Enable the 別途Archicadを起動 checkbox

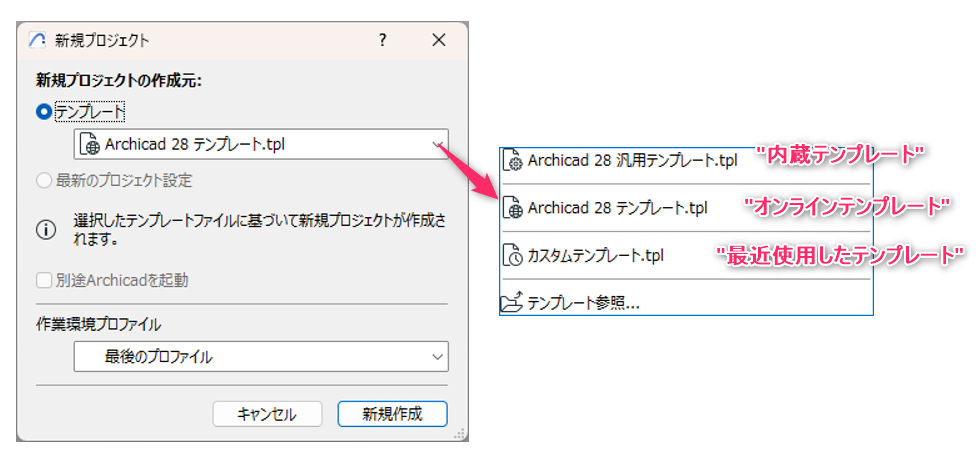coord(44,280)
